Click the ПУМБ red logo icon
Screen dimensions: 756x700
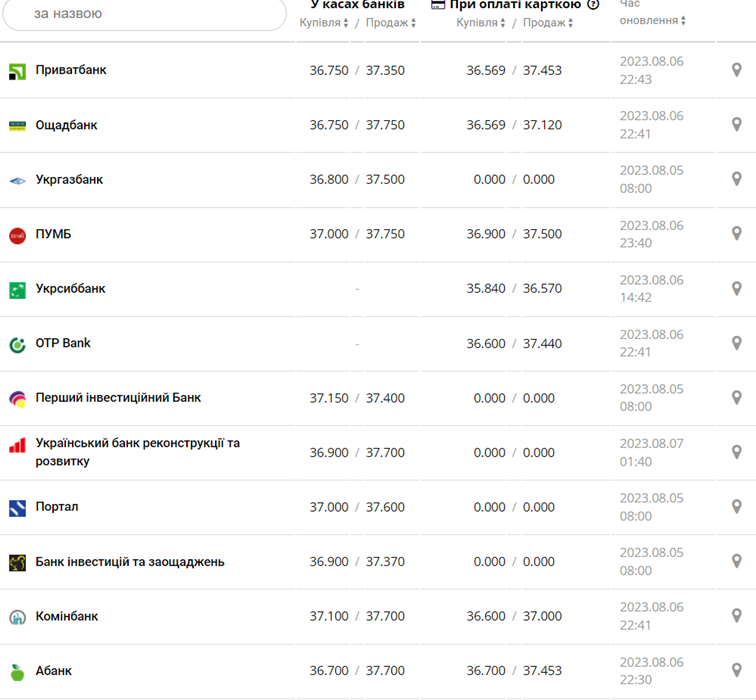pyautogui.click(x=17, y=235)
